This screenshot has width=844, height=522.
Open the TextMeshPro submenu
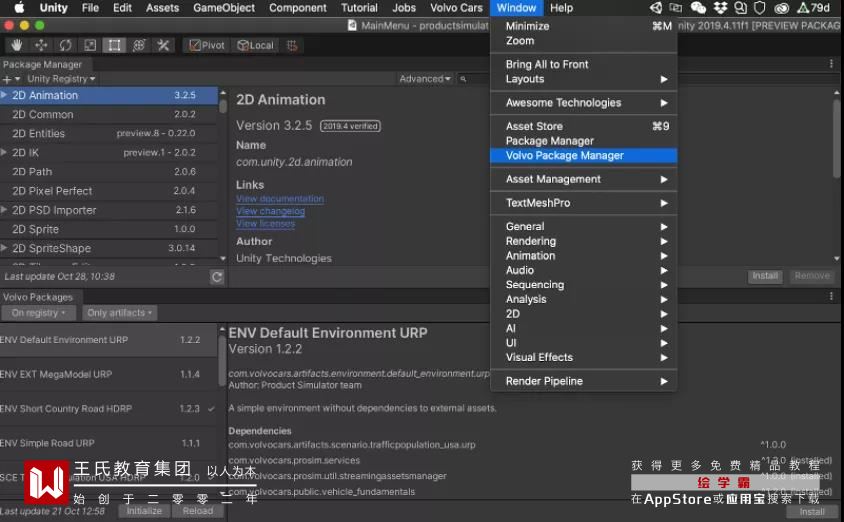pyautogui.click(x=583, y=203)
